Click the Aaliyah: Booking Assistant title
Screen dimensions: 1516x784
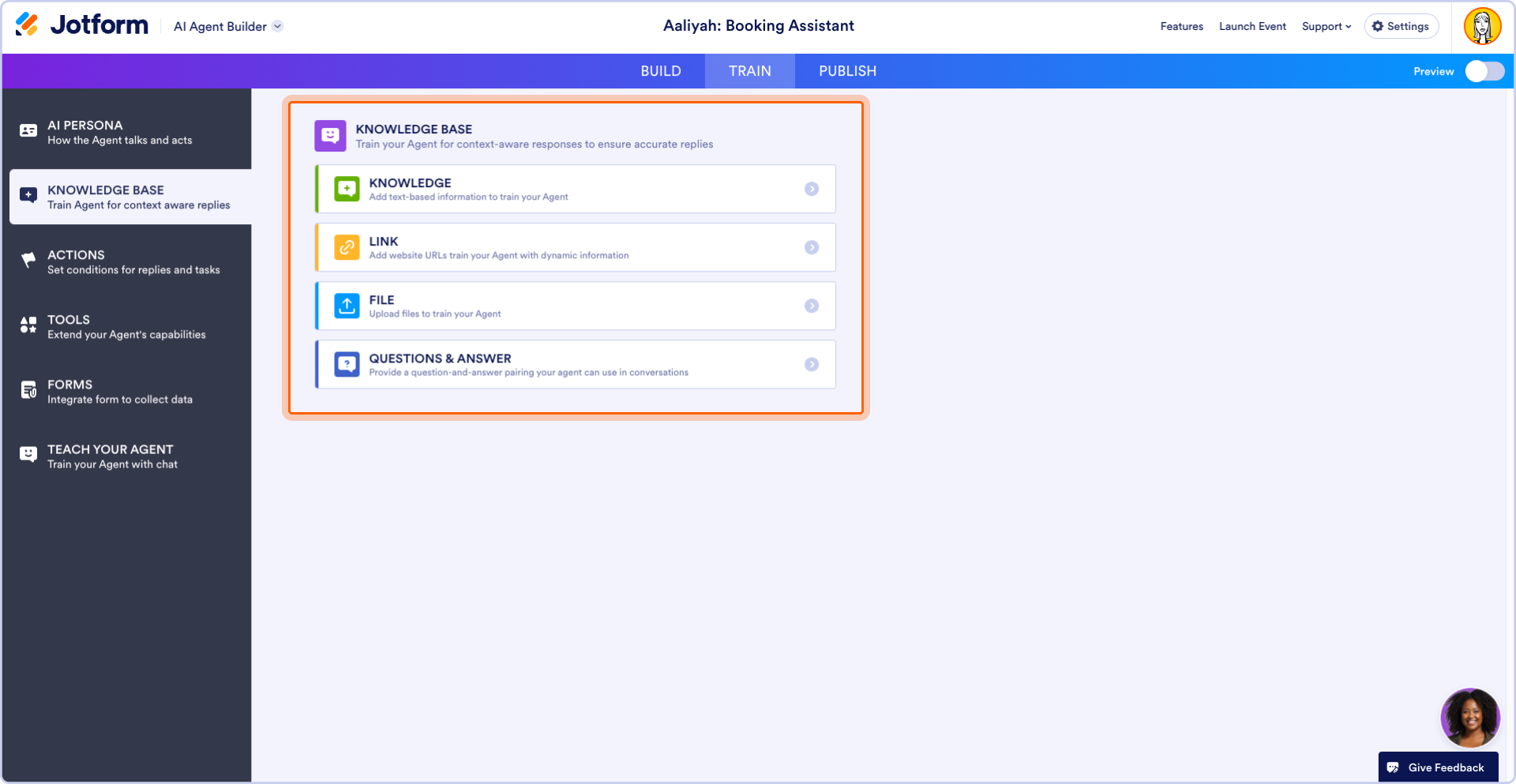point(758,25)
